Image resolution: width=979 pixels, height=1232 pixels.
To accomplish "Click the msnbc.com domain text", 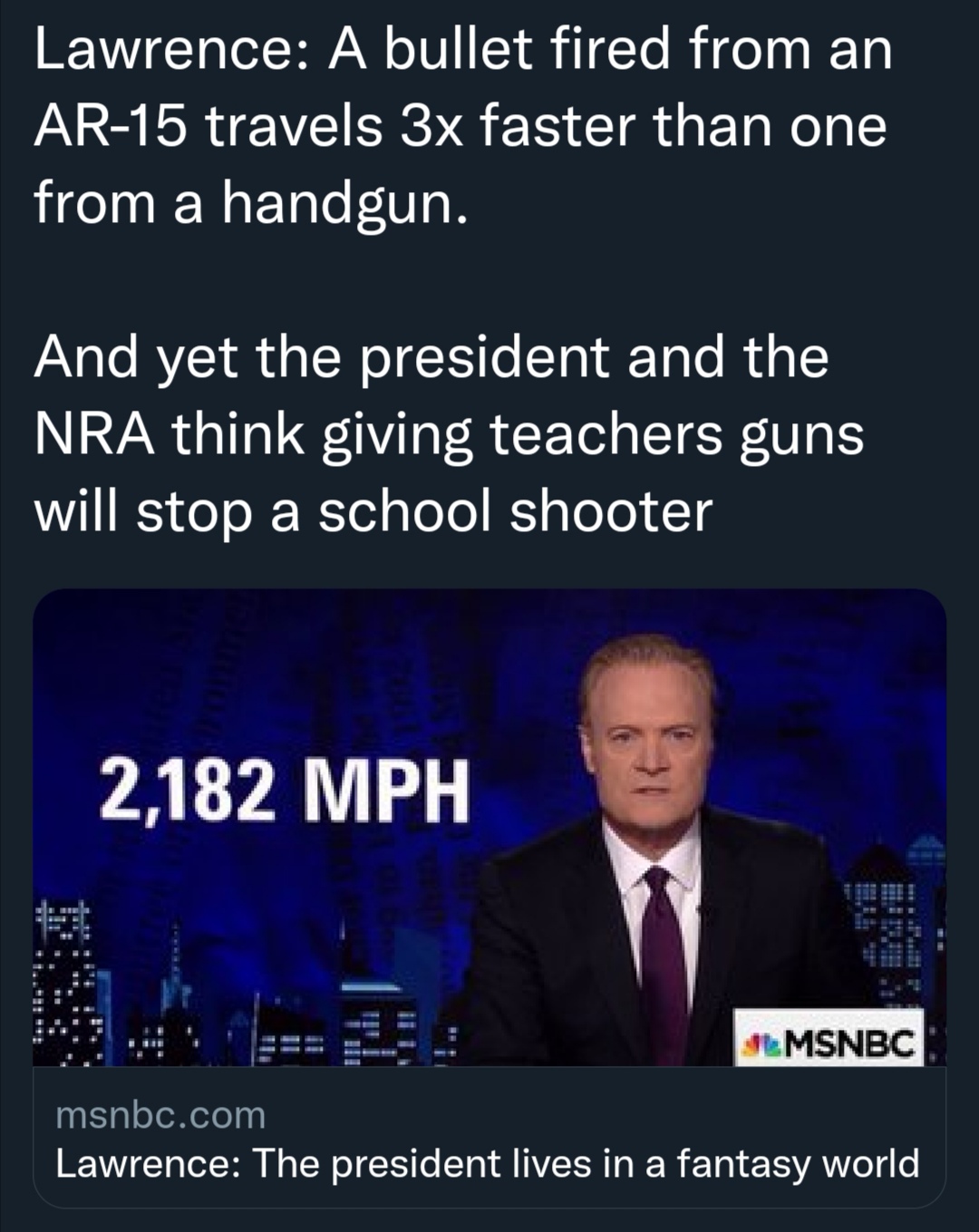I will (160, 1115).
